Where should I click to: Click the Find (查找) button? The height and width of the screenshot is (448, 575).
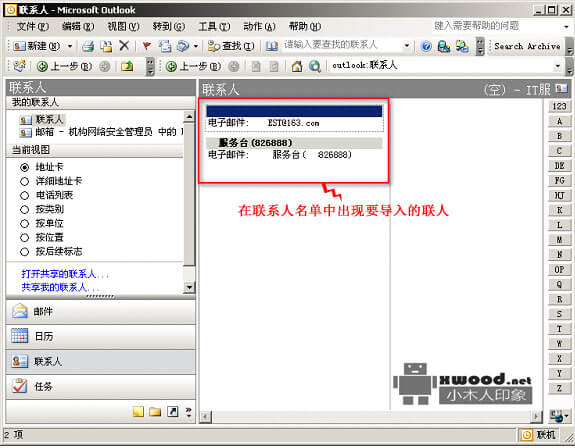(x=231, y=46)
